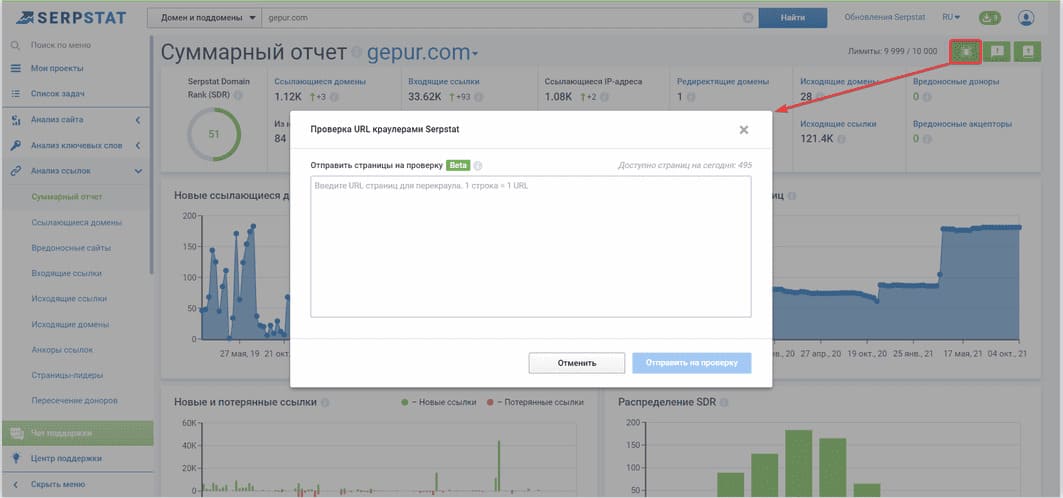Open the gepur.com domain dropdown in the title
Image resolution: width=1063 pixels, height=498 pixels.
[x=422, y=52]
